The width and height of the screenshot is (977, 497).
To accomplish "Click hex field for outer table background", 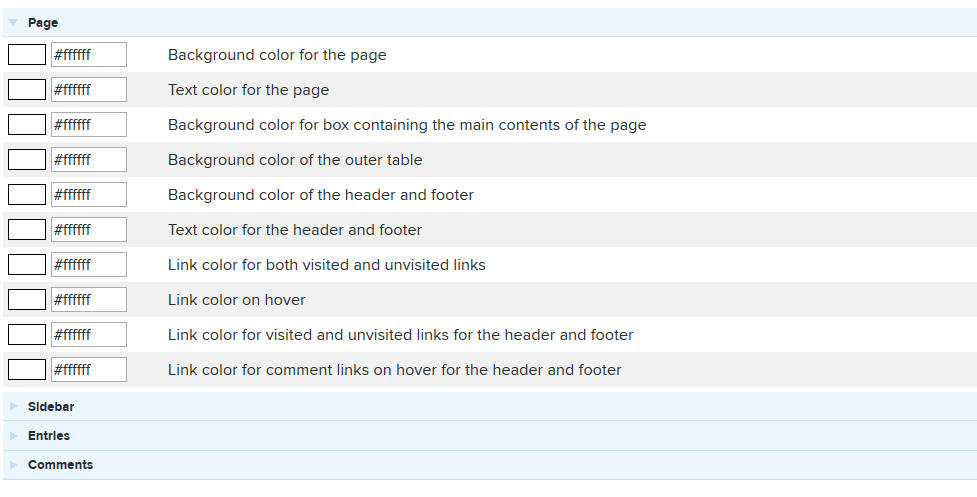I will (88, 159).
